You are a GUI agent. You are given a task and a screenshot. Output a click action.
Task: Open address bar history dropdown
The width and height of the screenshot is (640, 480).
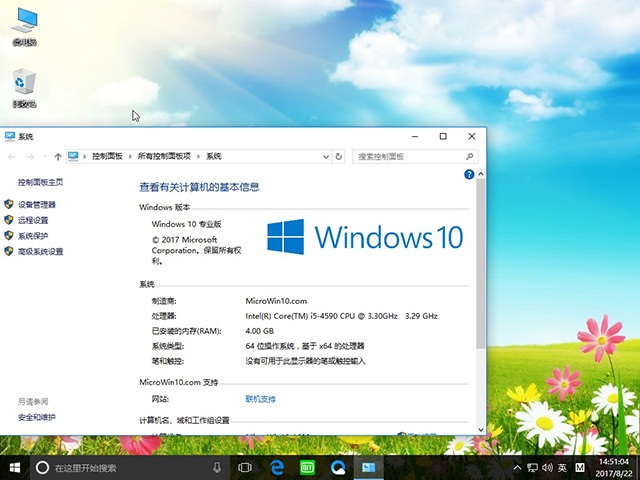tap(326, 157)
